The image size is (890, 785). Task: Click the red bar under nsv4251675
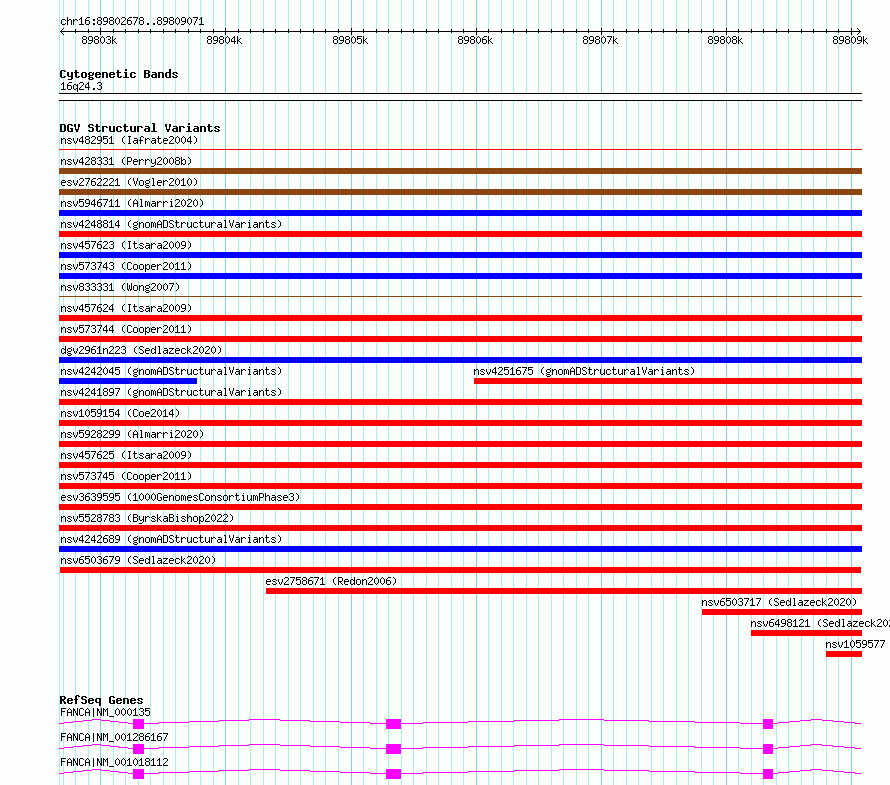(x=668, y=381)
